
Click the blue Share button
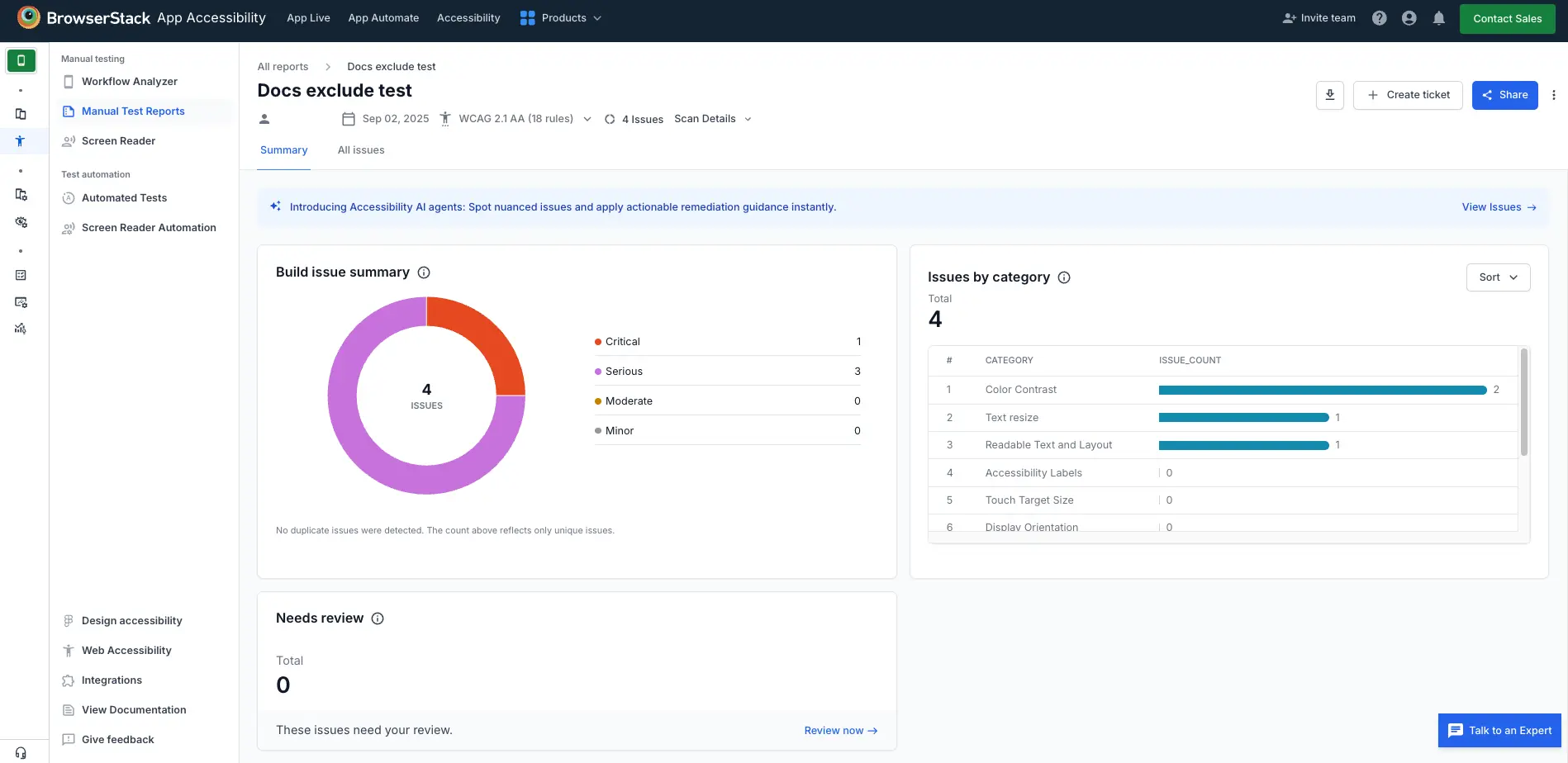pyautogui.click(x=1504, y=95)
